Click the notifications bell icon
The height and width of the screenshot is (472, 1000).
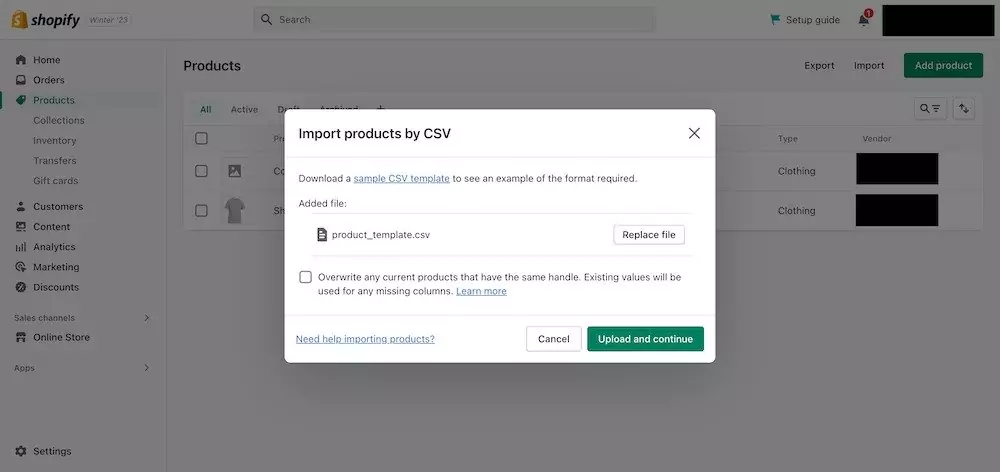coord(864,20)
